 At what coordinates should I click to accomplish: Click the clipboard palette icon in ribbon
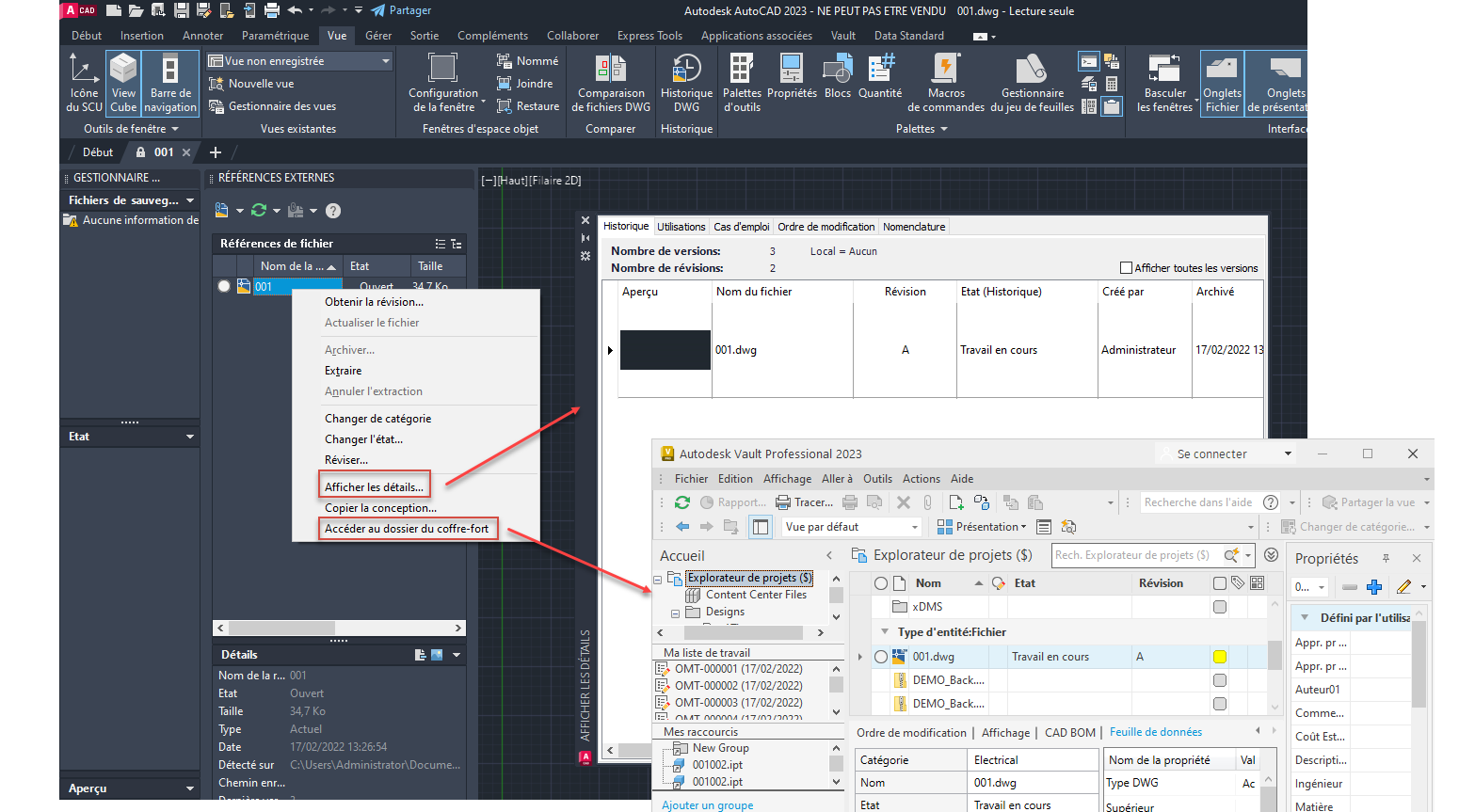[1112, 106]
